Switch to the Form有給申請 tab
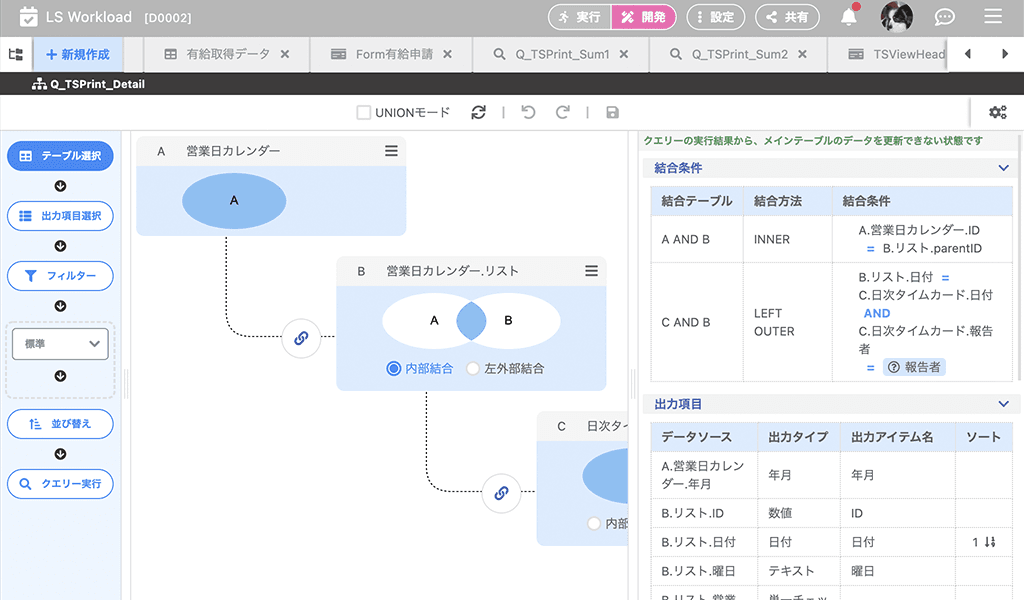 tap(394, 54)
